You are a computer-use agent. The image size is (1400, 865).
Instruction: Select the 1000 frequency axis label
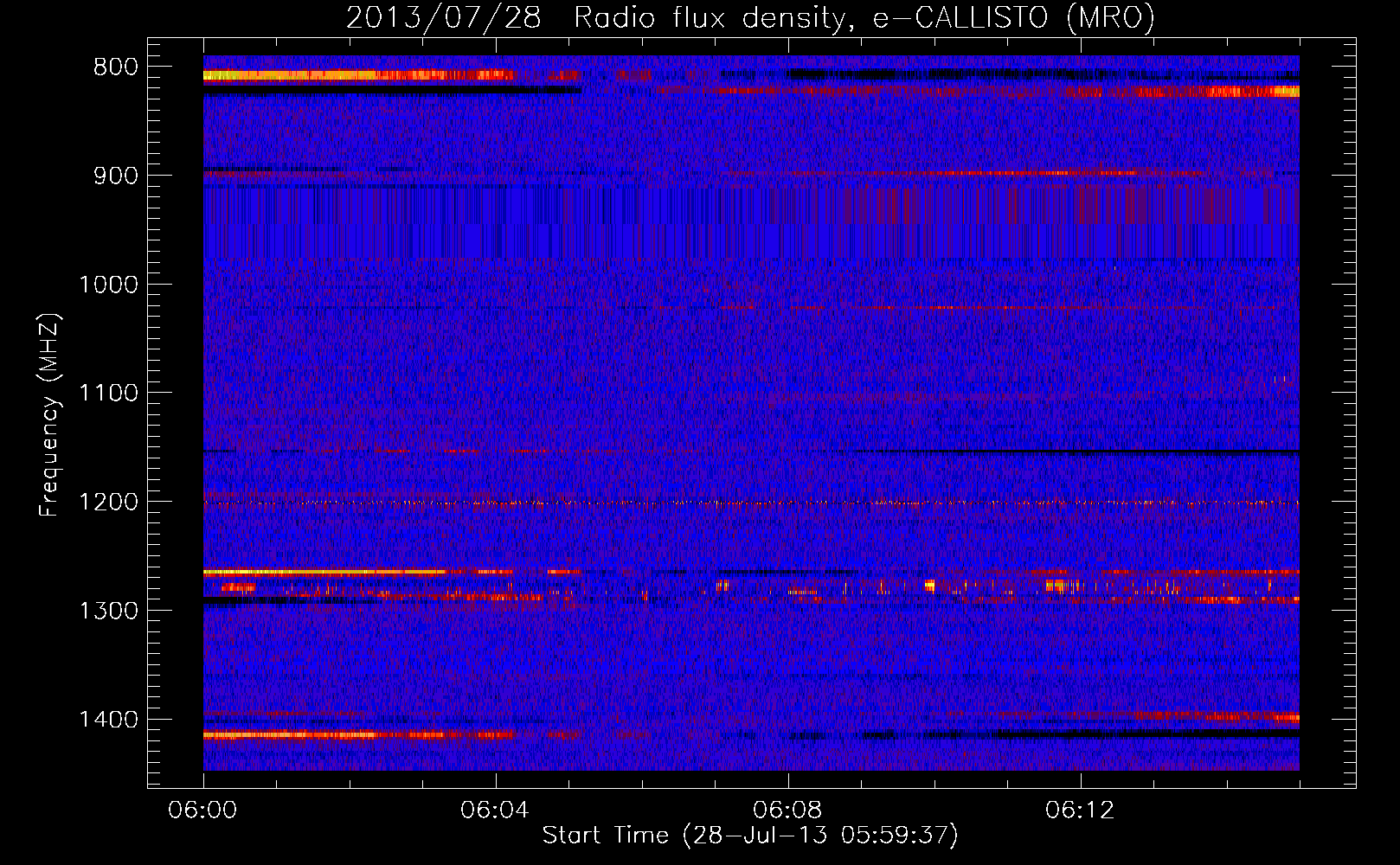click(108, 285)
